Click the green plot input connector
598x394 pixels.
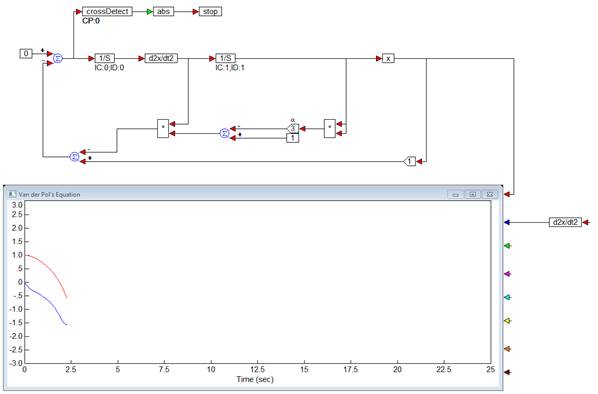pyautogui.click(x=507, y=246)
